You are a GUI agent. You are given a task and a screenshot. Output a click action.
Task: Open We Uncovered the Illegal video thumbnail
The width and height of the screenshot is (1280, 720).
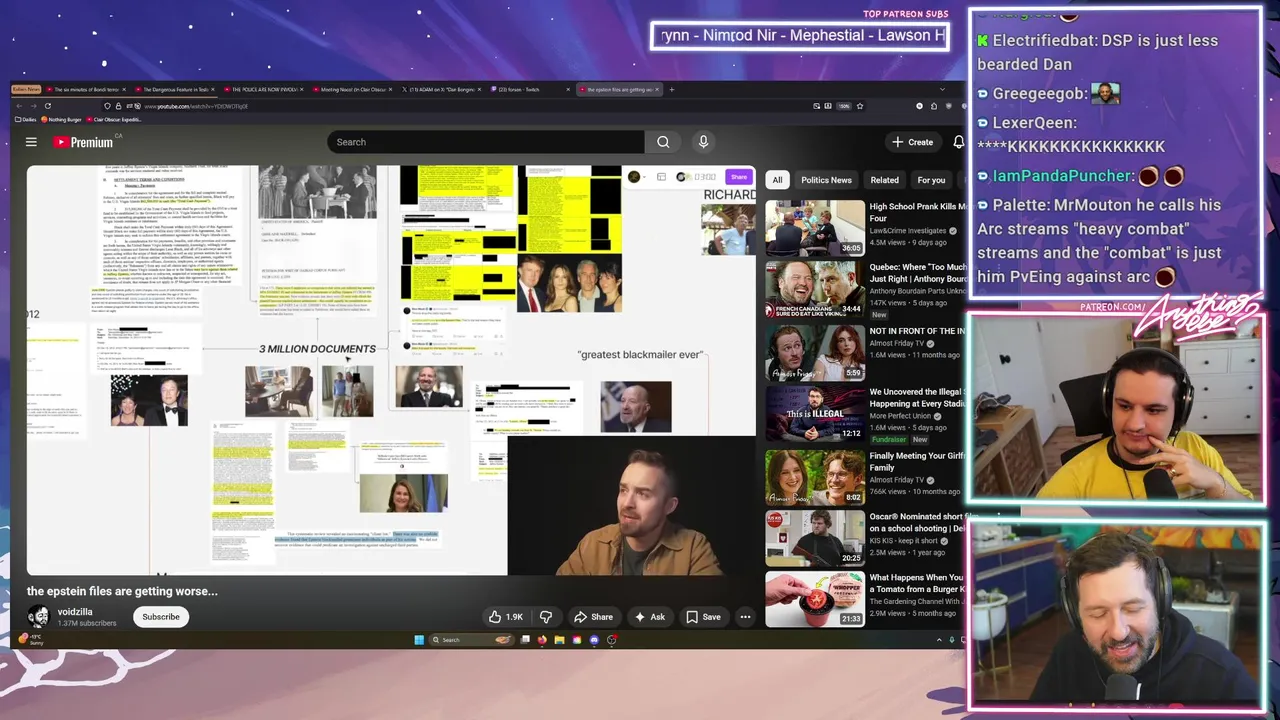(x=815, y=414)
